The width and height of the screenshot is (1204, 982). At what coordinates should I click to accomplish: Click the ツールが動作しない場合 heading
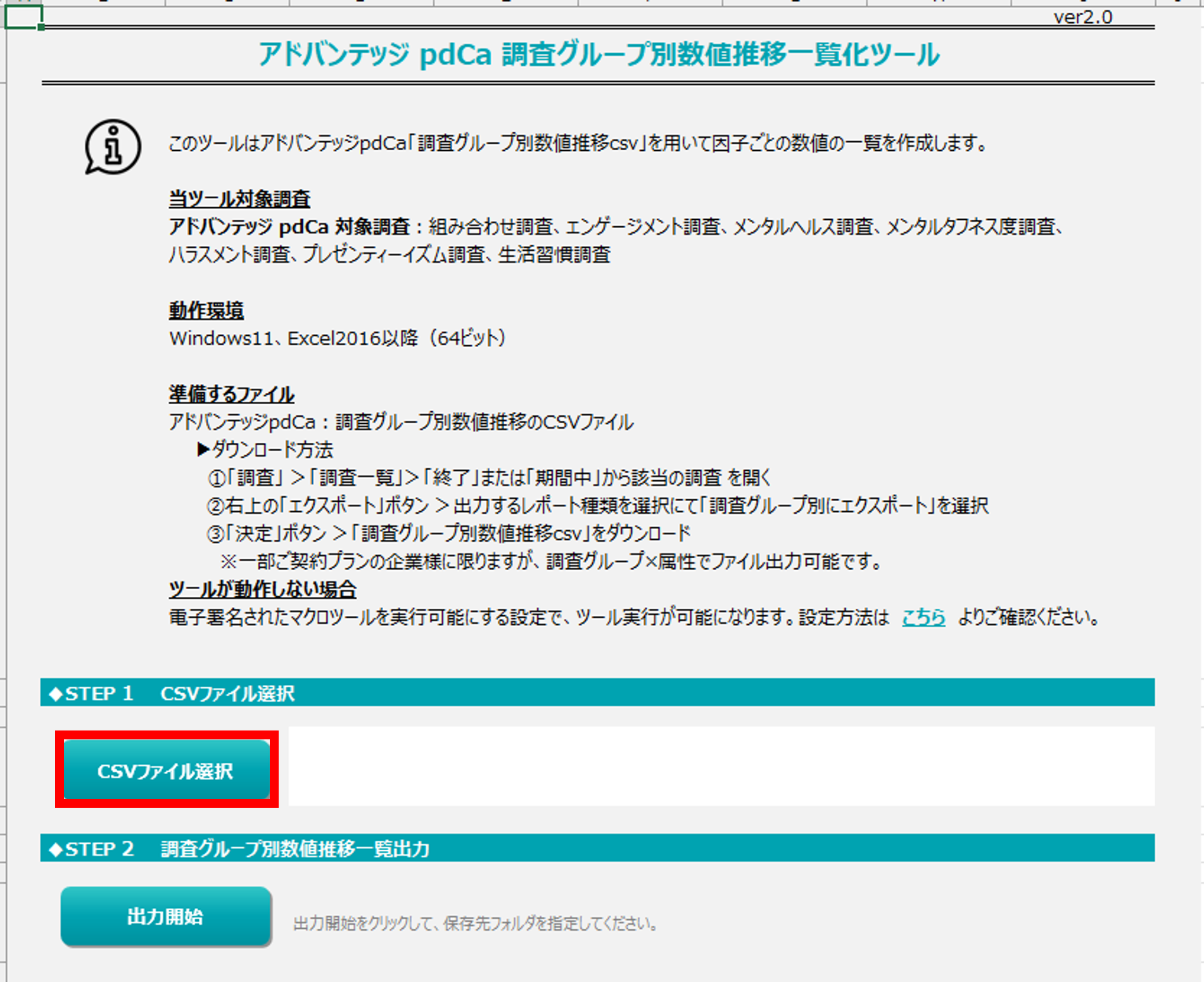coord(262,589)
